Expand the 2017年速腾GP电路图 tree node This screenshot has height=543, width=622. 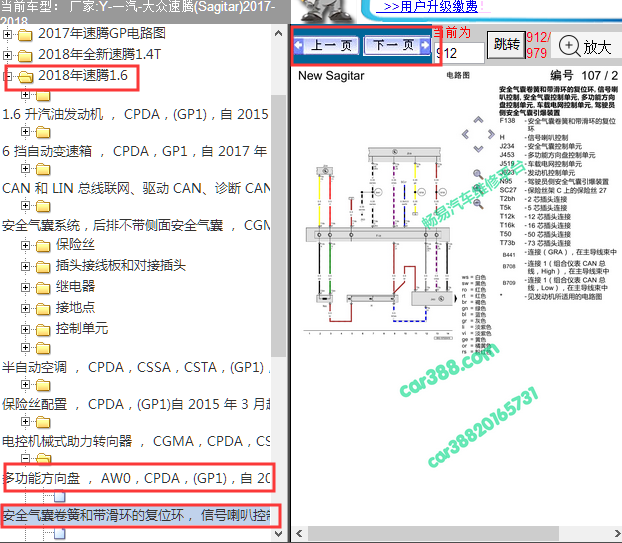pyautogui.click(x=7, y=35)
